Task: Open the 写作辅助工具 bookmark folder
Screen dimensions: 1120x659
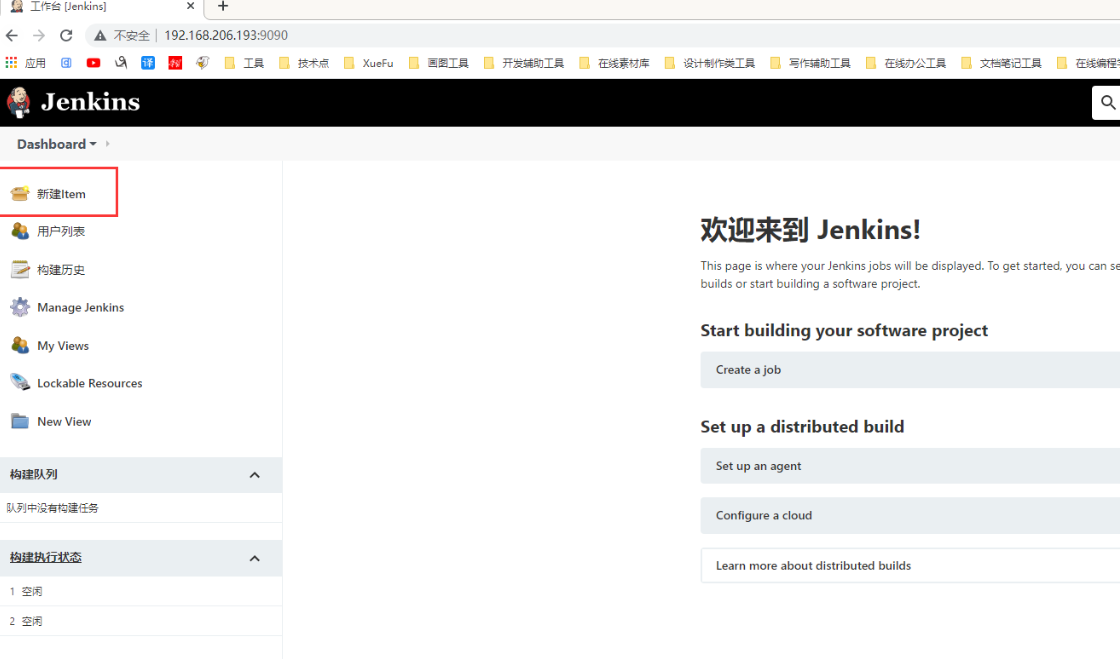Action: point(811,63)
